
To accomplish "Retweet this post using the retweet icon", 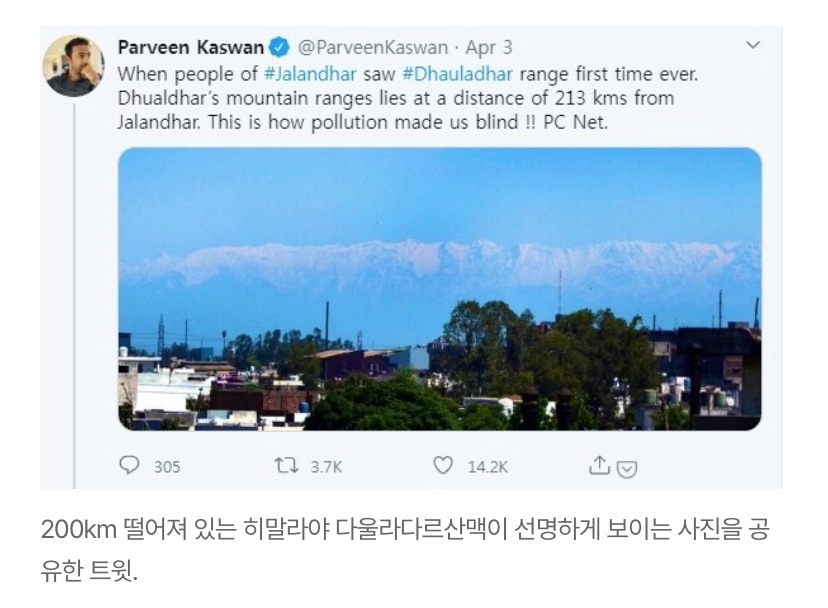I will 285,465.
